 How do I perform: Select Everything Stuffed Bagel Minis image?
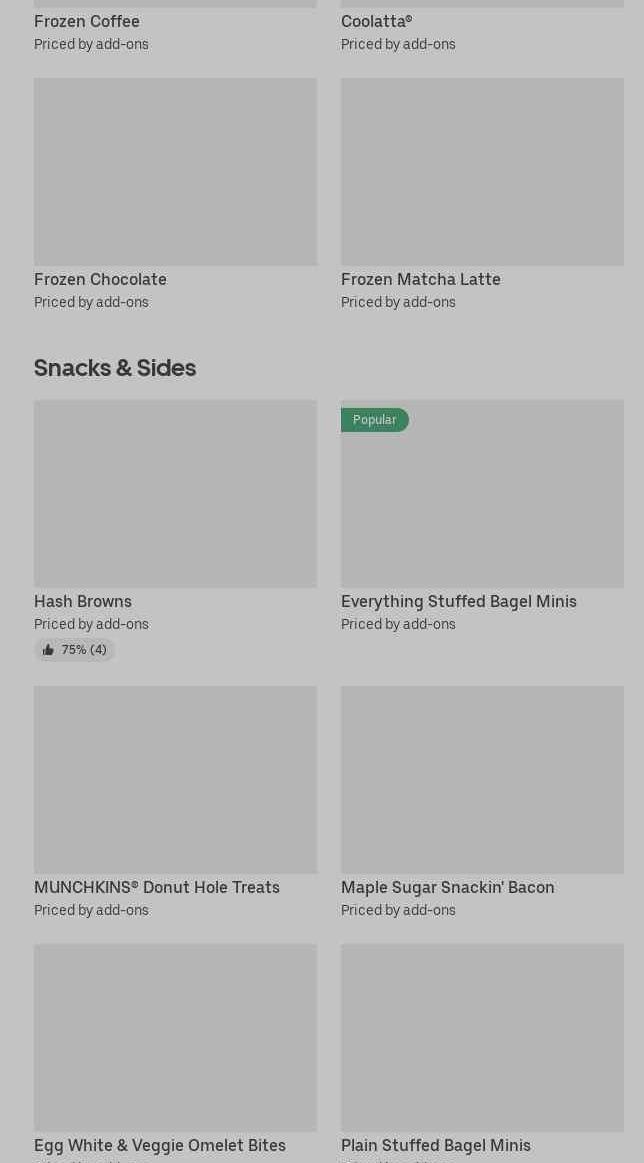[482, 494]
